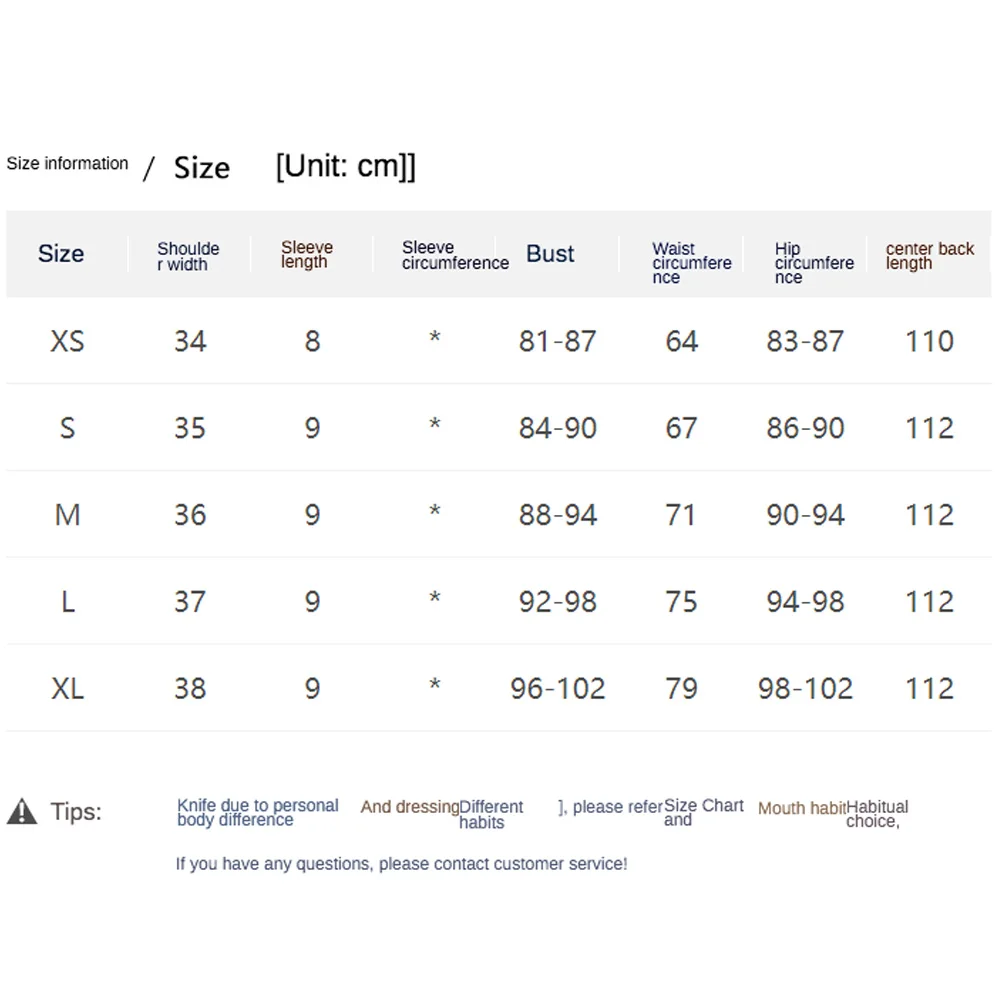This screenshot has height=1000, width=1000.
Task: Click the [Unit: cm] label
Action: coord(345,166)
